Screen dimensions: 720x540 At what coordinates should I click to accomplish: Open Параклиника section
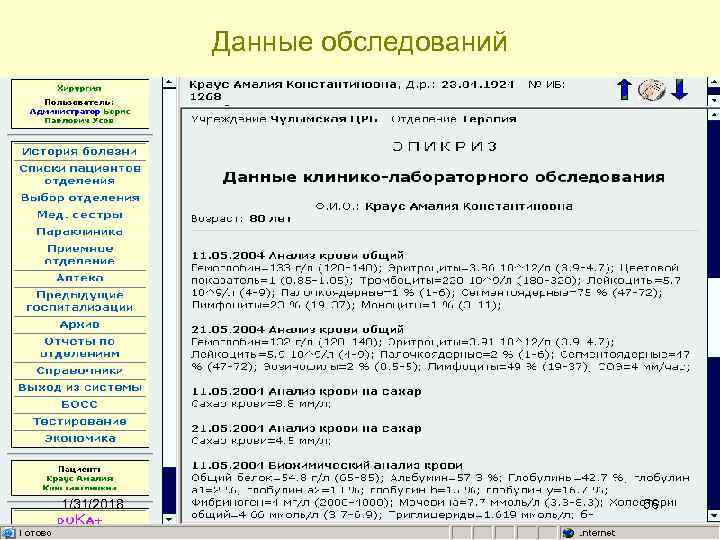pos(79,232)
